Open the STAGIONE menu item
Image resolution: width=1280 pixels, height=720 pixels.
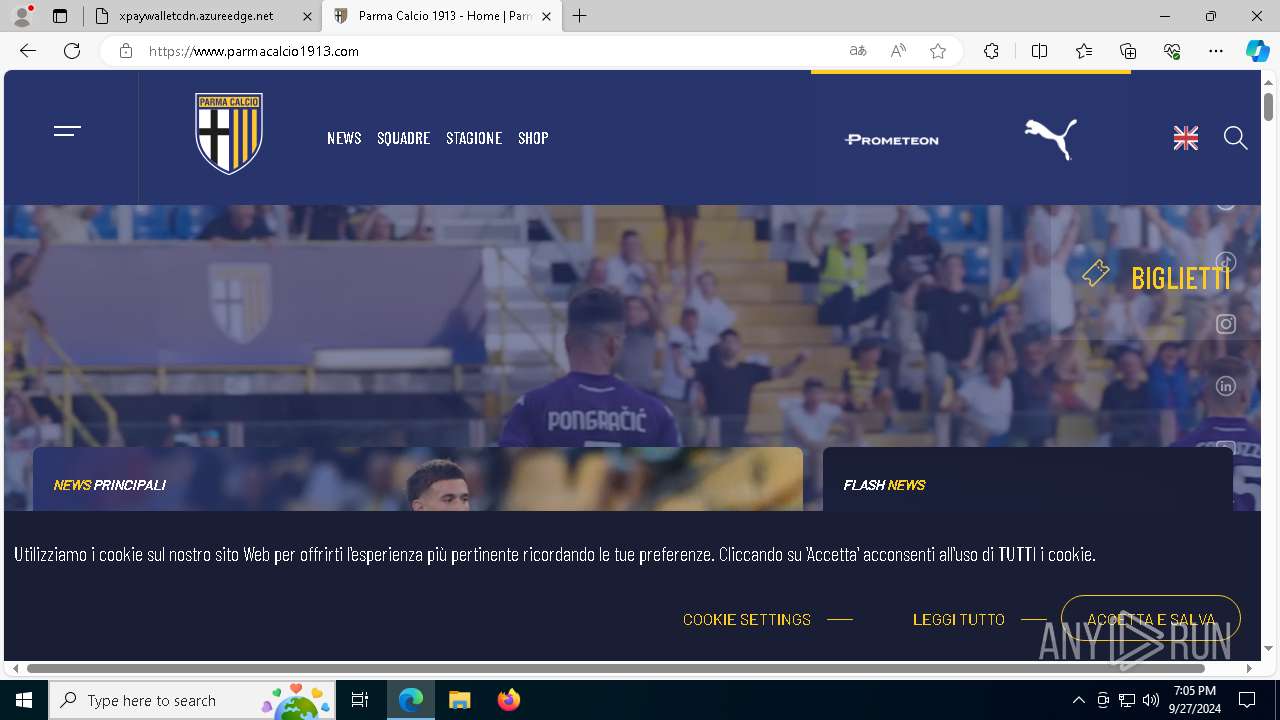pos(474,138)
